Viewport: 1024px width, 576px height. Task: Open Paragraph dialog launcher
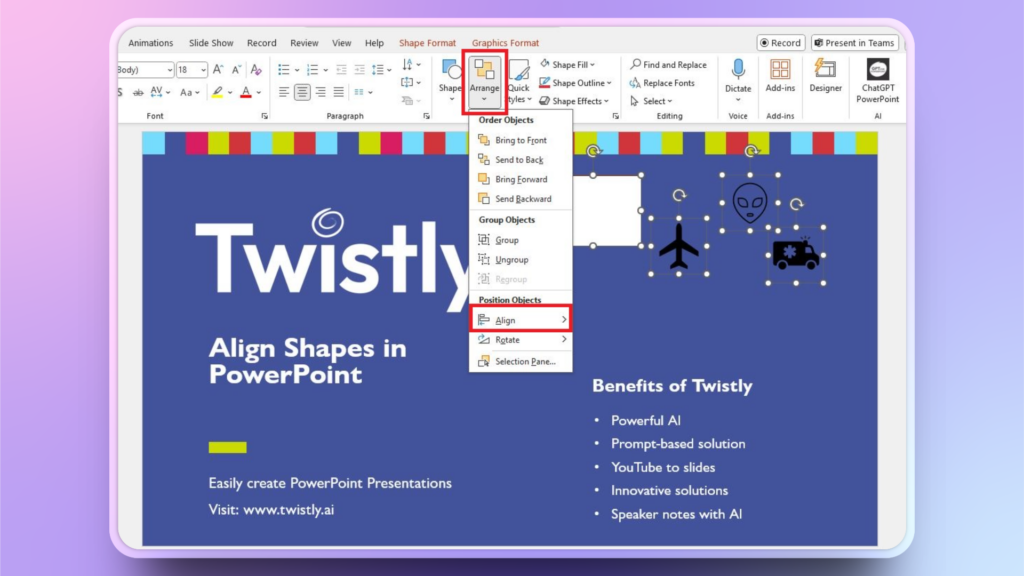pyautogui.click(x=426, y=116)
